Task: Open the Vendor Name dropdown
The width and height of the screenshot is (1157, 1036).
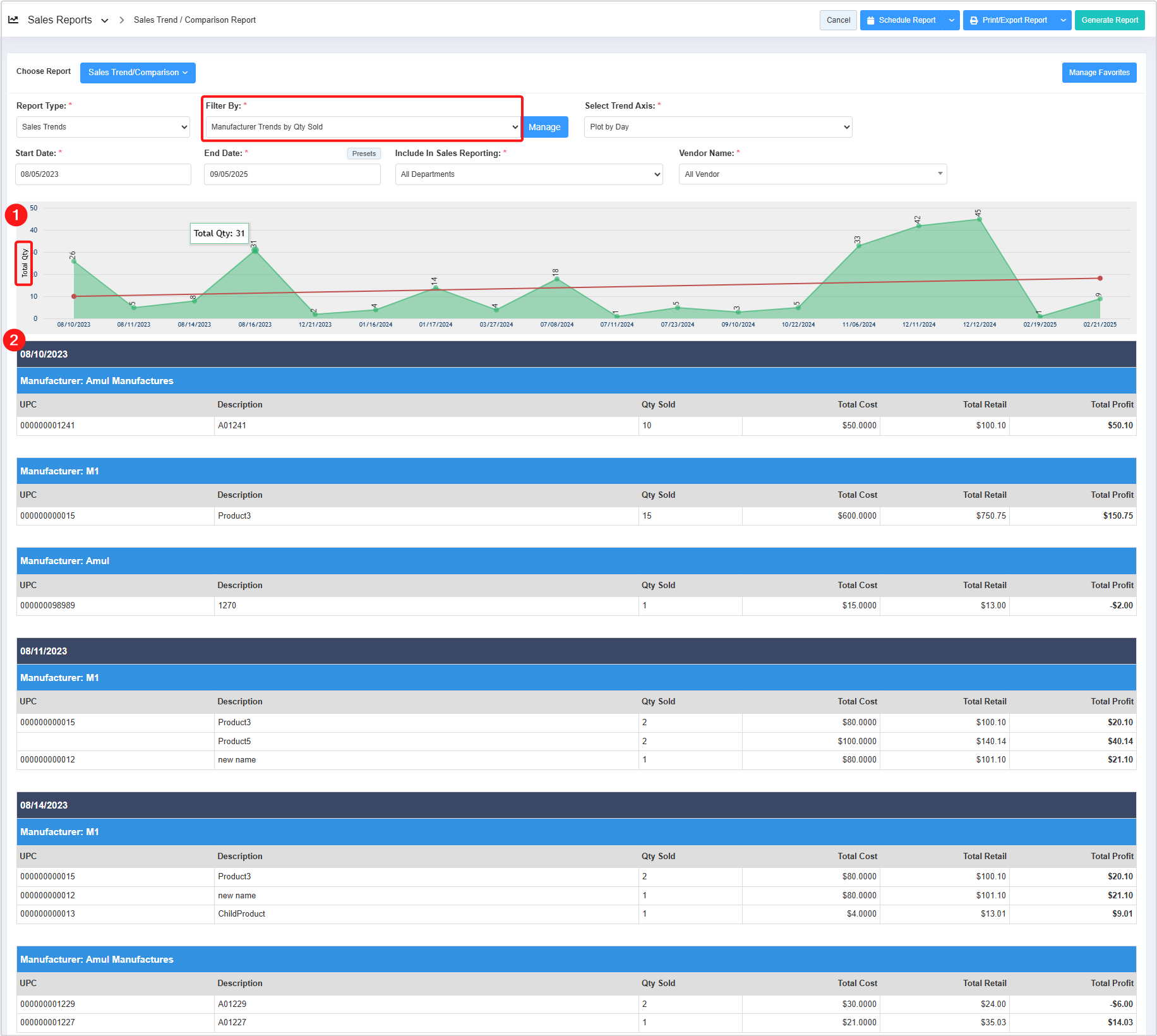Action: point(812,174)
